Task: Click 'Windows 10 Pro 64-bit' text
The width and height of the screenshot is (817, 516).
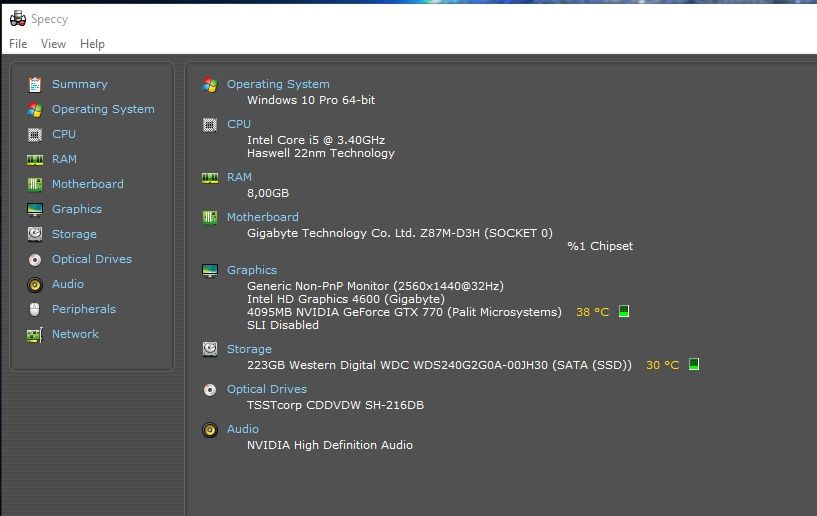Action: coord(311,100)
